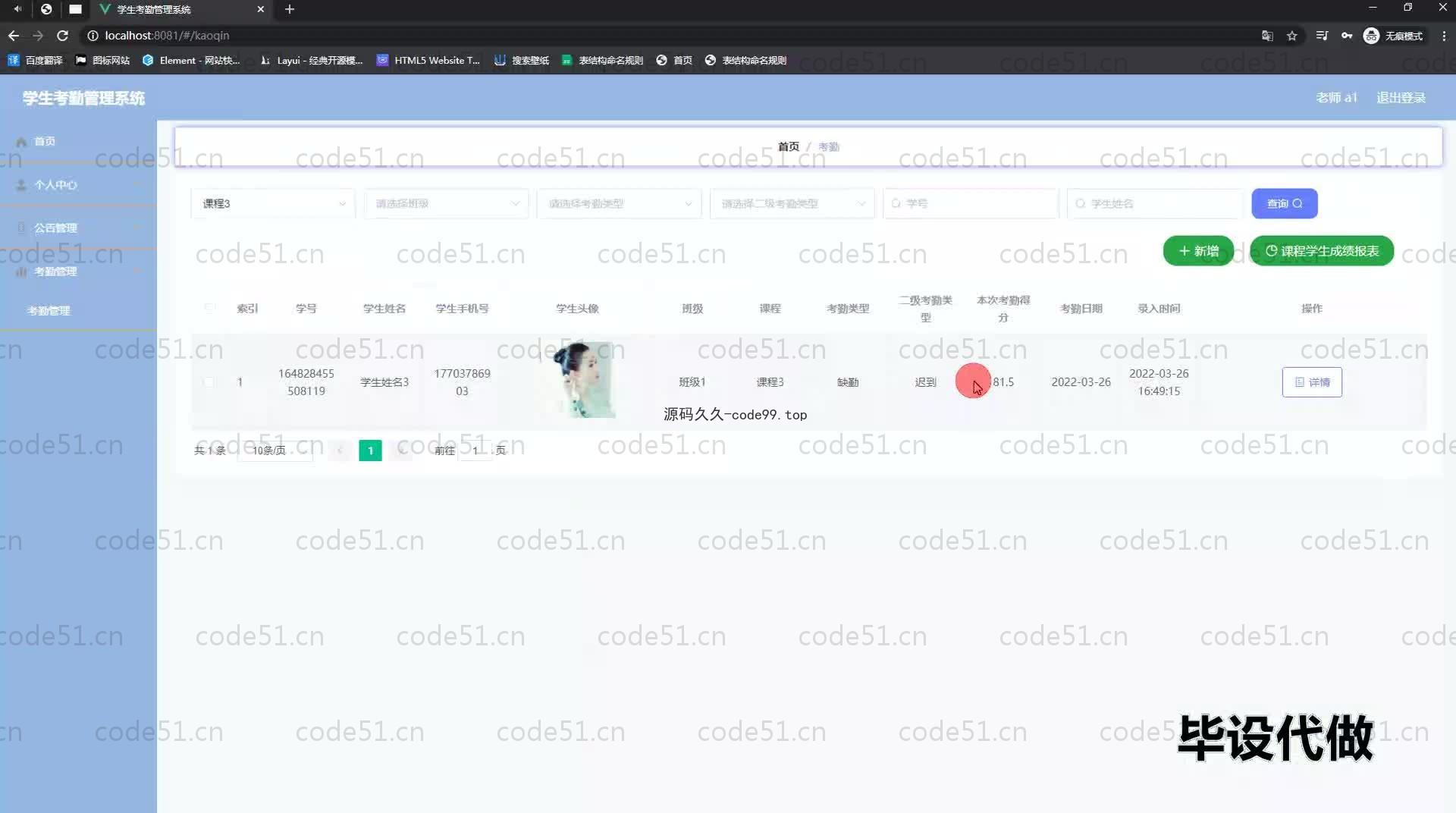This screenshot has height=813, width=1456.
Task: Click the blue 查询 search button
Action: pyautogui.click(x=1284, y=203)
